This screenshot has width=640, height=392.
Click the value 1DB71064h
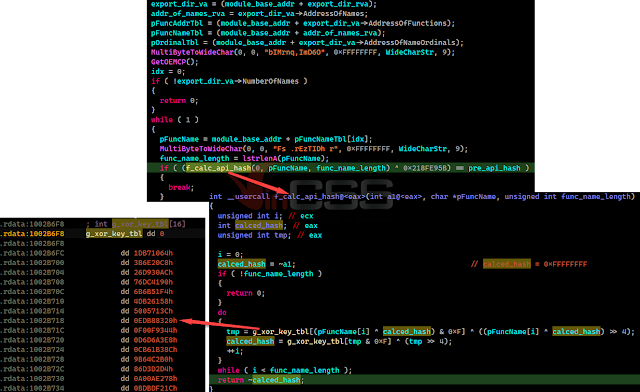coord(153,253)
